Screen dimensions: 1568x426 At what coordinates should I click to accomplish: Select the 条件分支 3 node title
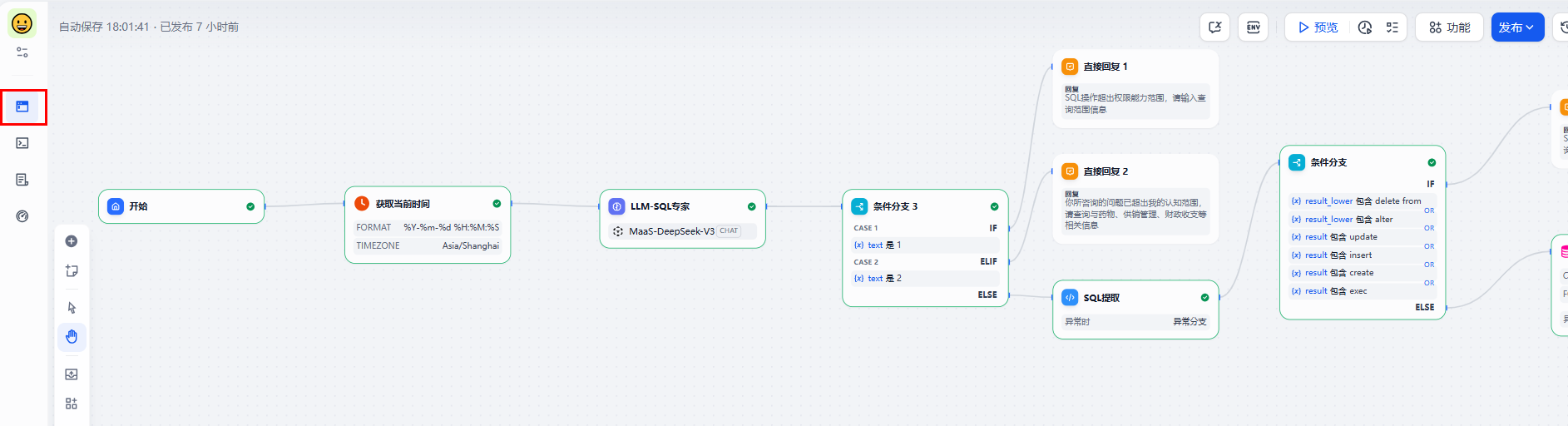[895, 206]
